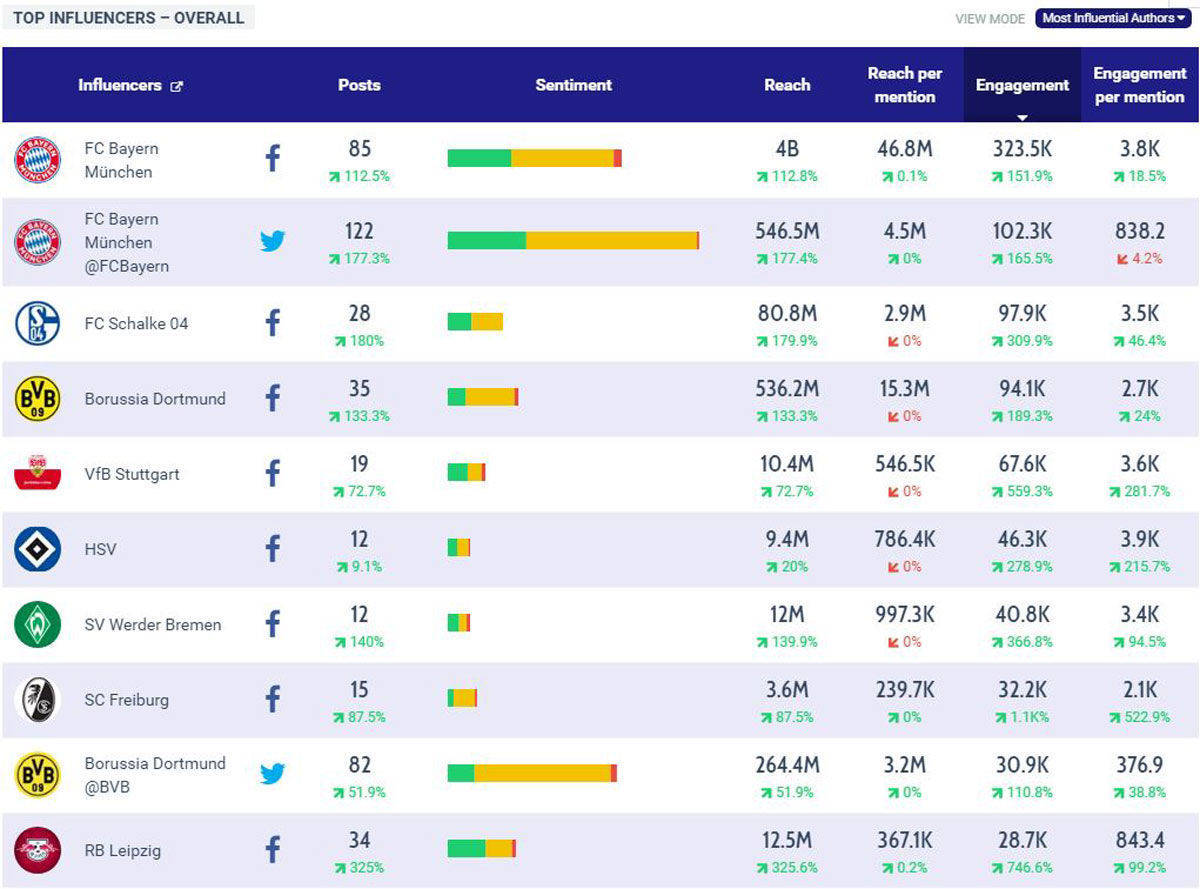Screen dimensions: 1200x889
Task: Click Facebook icon in Borussia Dortmund row
Action: [x=272, y=398]
